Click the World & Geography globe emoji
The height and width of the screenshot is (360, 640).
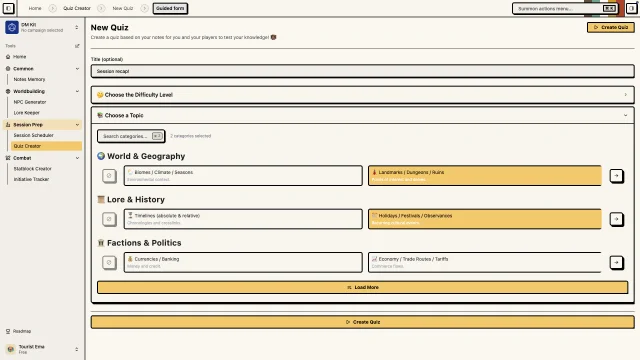click(101, 156)
